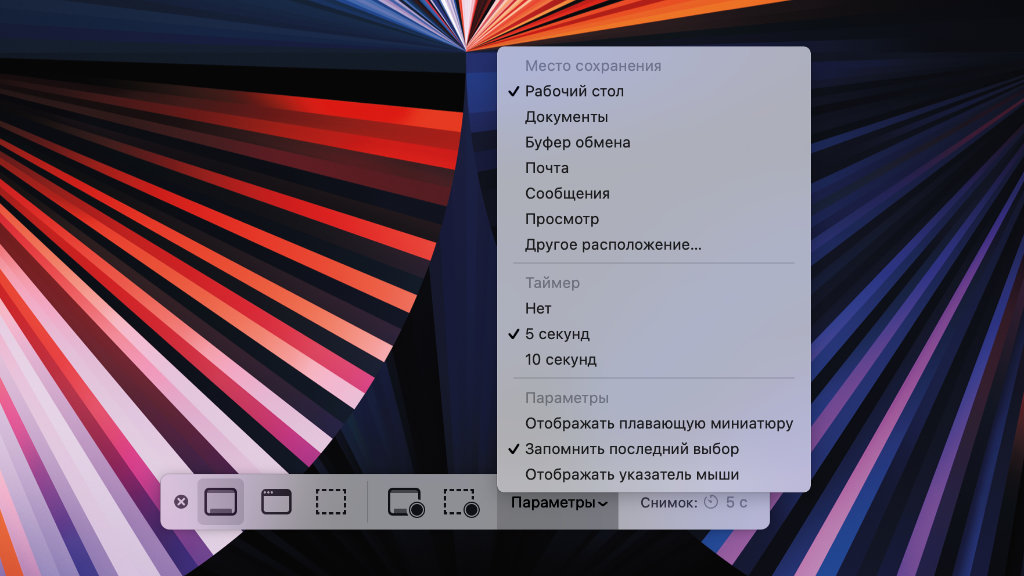The height and width of the screenshot is (576, 1024).
Task: Choose Документы as save location
Action: (x=566, y=117)
